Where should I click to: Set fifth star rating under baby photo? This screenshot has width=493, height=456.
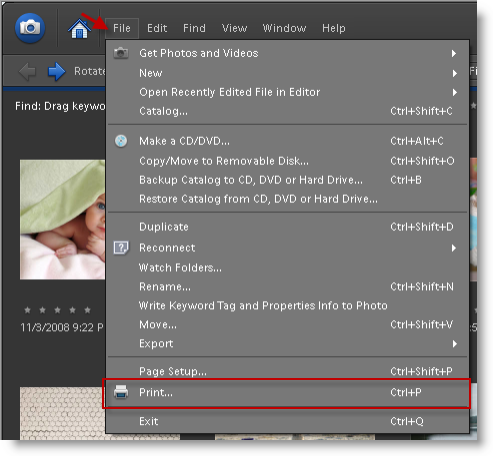(x=87, y=310)
